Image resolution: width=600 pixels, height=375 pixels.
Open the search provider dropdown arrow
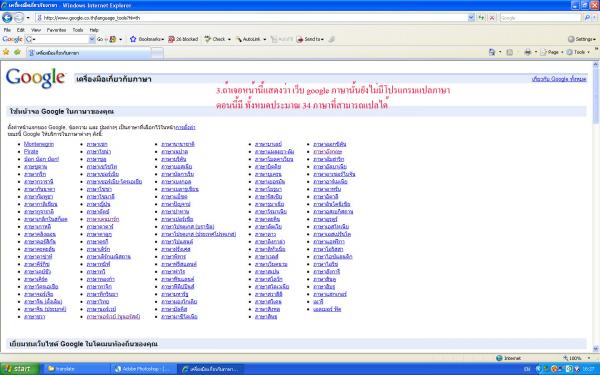[x=595, y=18]
